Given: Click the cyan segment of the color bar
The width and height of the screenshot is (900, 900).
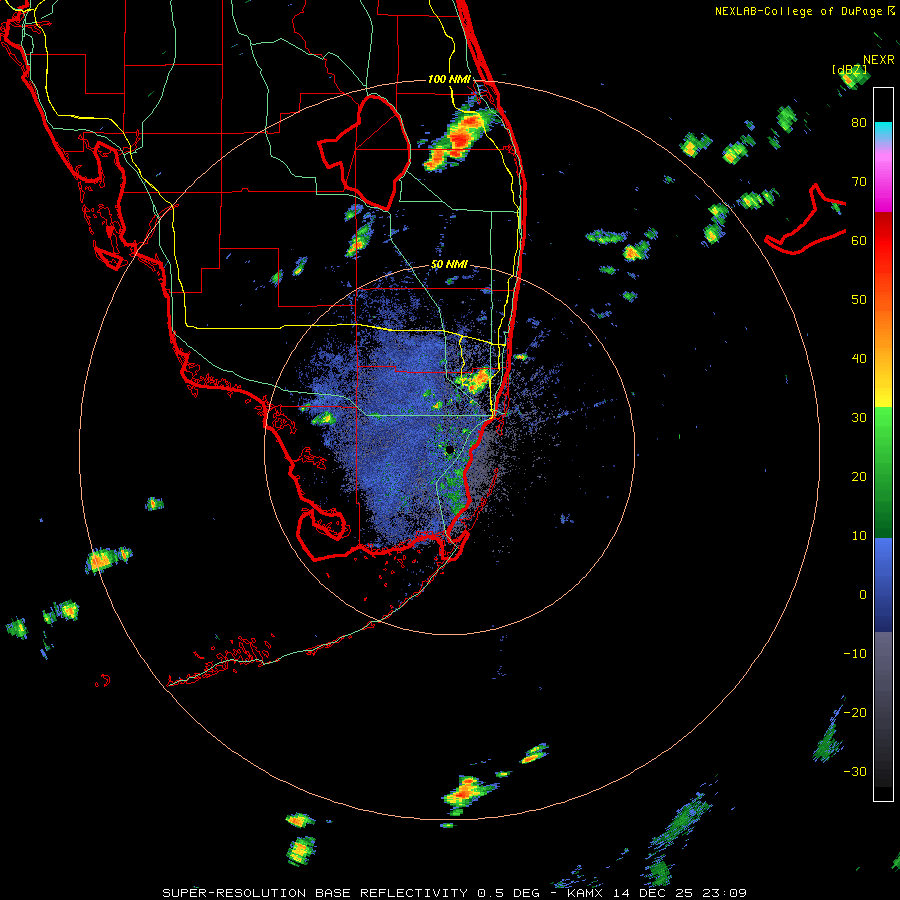Looking at the screenshot, I should (x=883, y=132).
